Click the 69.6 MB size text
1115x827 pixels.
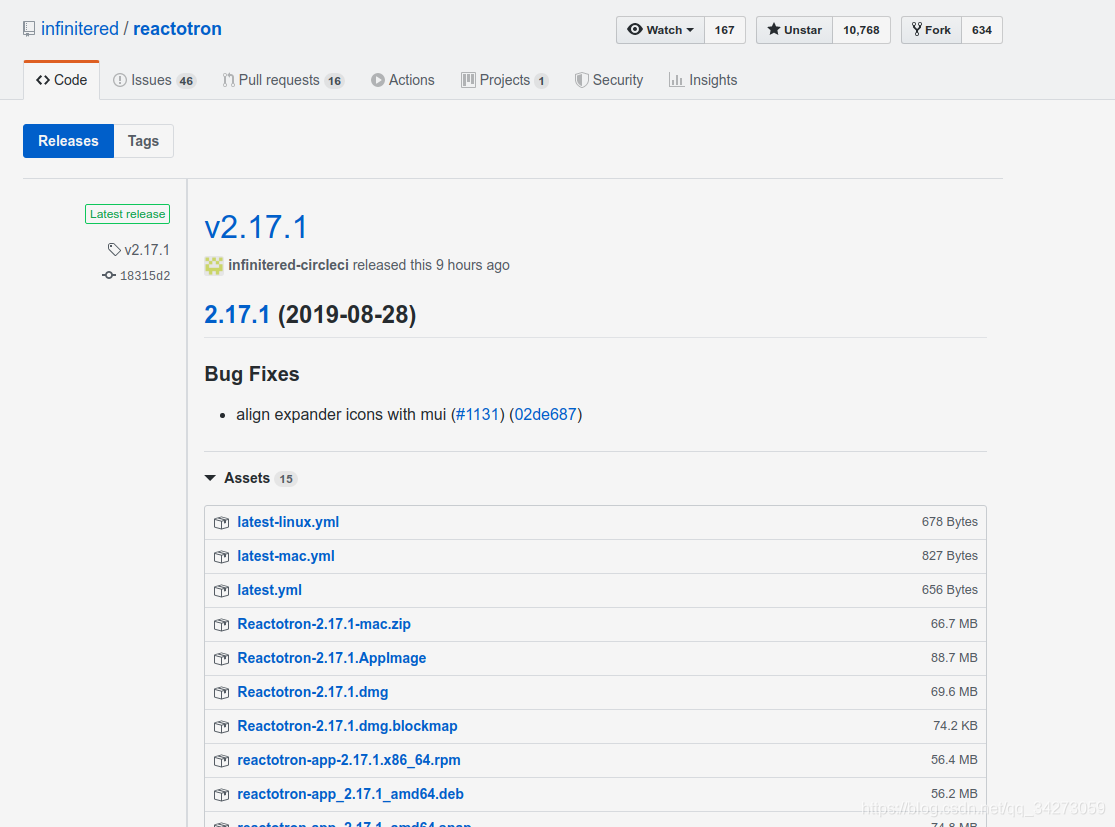tap(954, 692)
